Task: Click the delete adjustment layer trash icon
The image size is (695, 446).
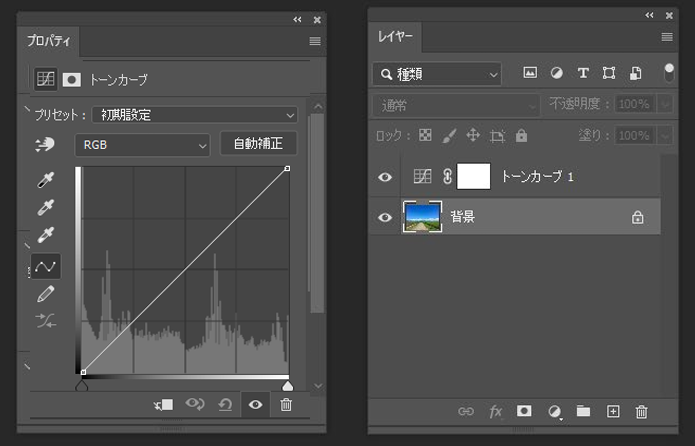Action: point(286,404)
